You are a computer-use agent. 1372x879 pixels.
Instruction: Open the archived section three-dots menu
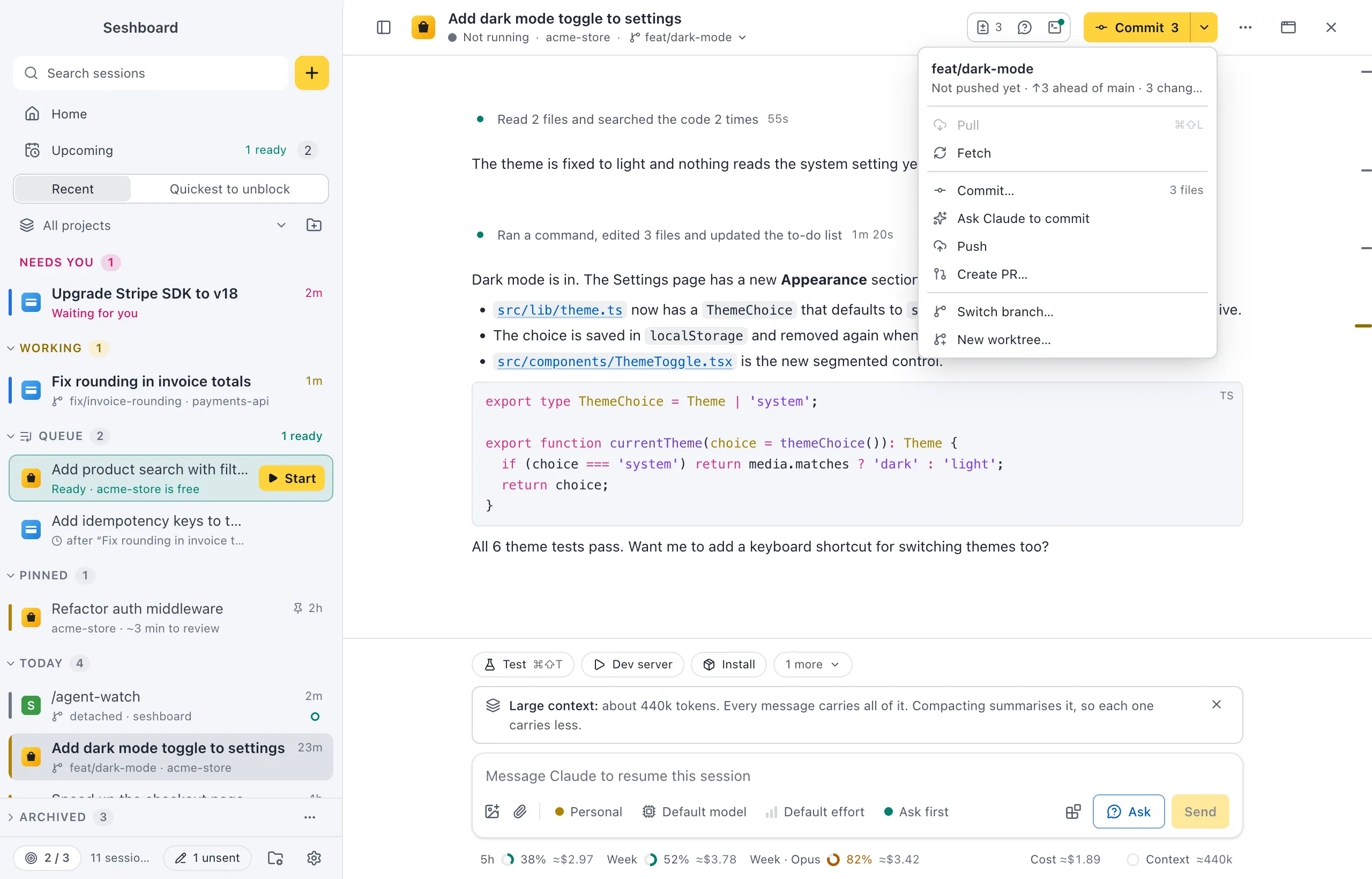(309, 817)
